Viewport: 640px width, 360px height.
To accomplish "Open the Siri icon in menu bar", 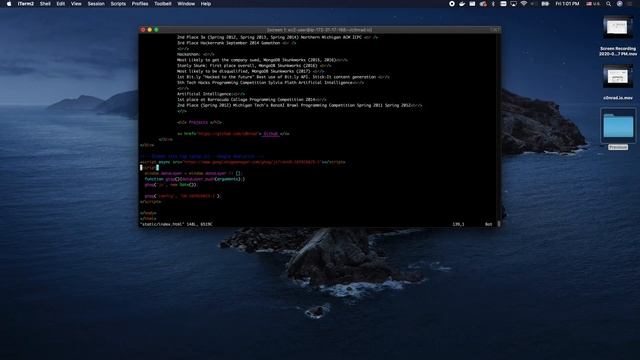I will (x=620, y=4).
